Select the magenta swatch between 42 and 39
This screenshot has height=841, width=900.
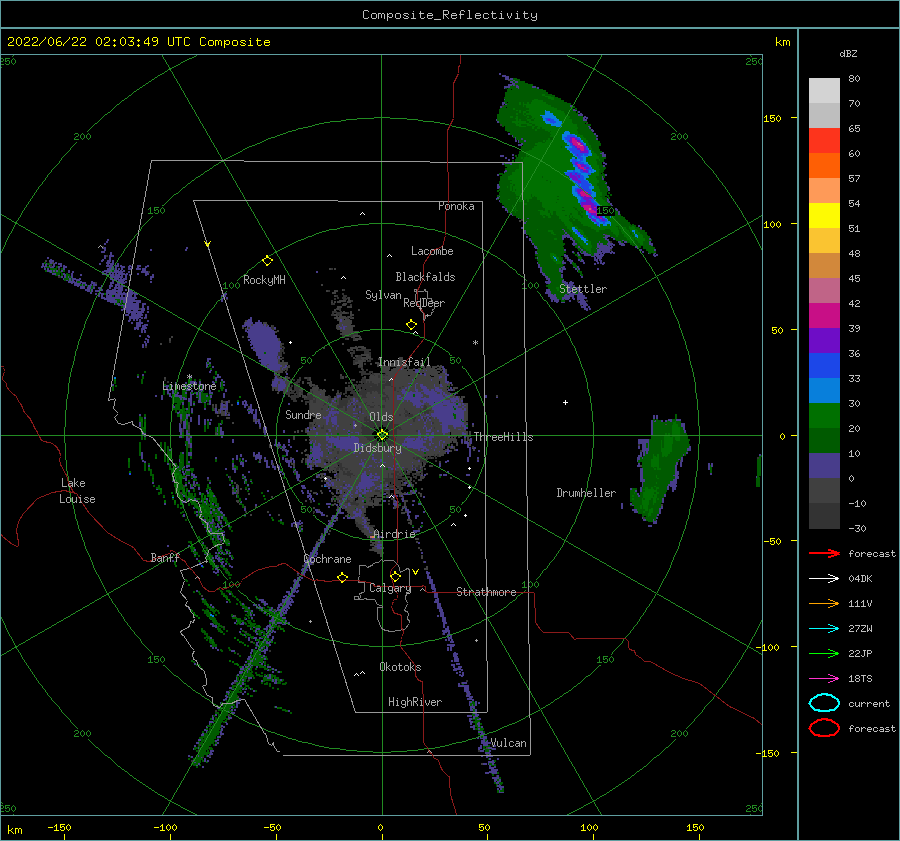tap(824, 316)
